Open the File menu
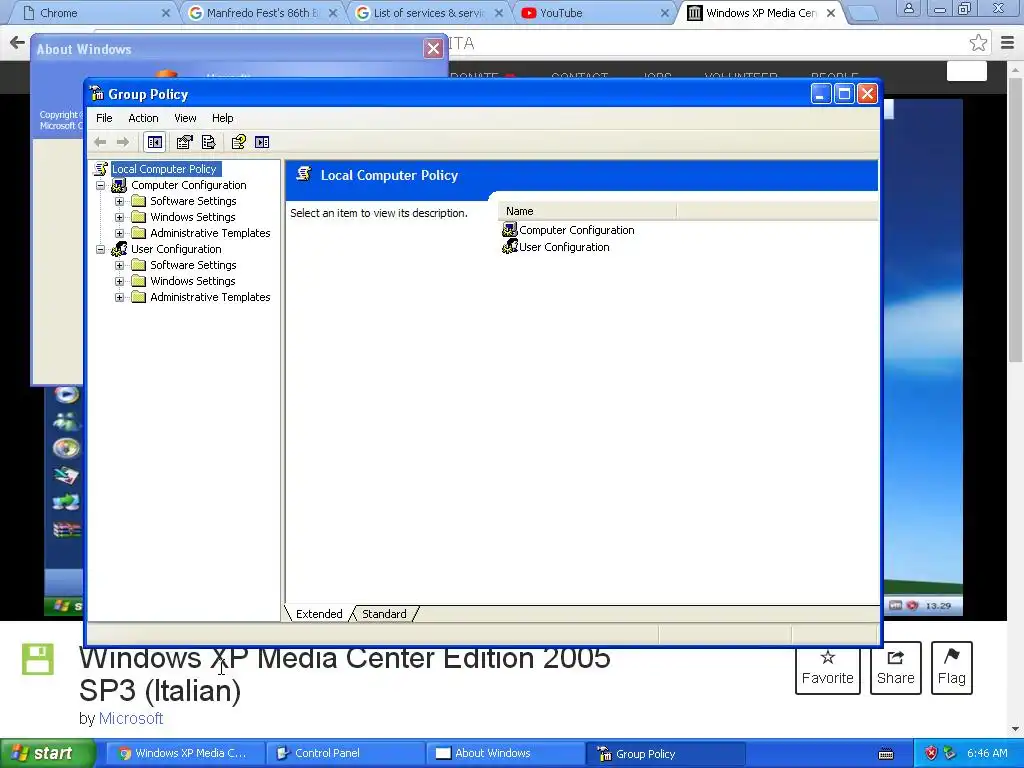The image size is (1024, 768). 104,118
